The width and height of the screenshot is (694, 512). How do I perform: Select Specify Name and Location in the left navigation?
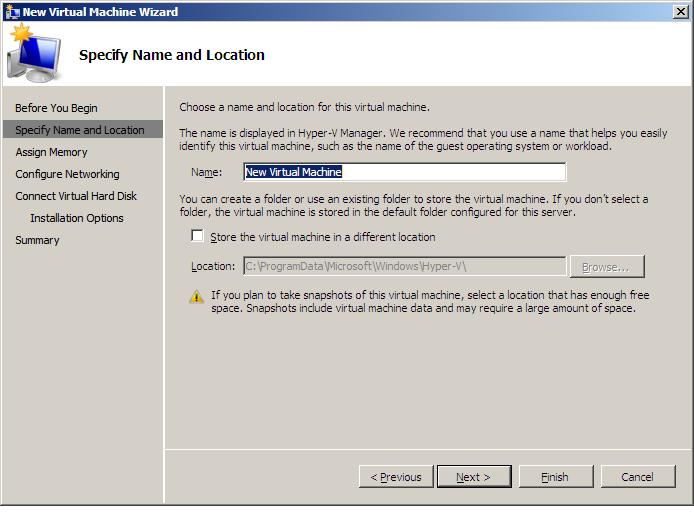pyautogui.click(x=80, y=130)
